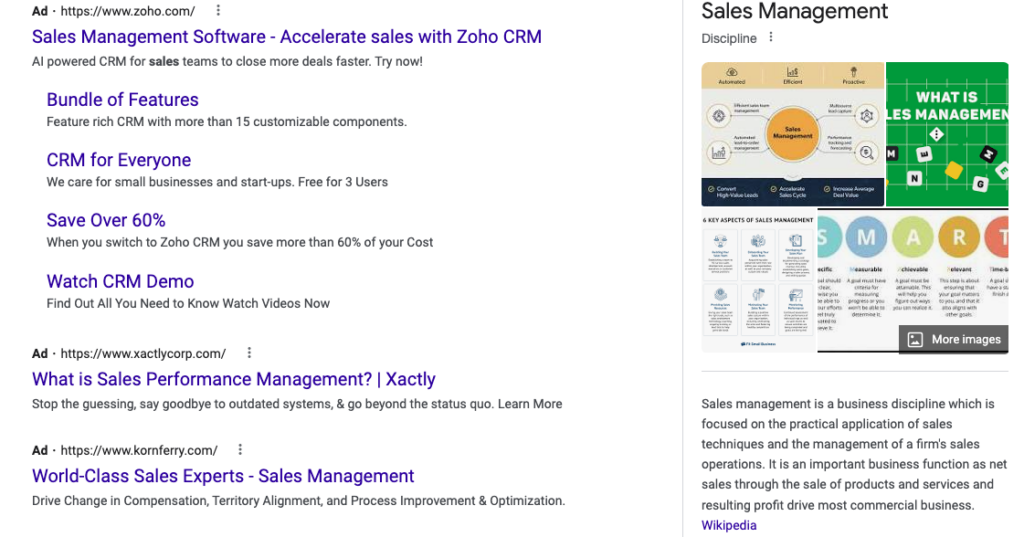Screen dimensions: 1024x537
Task: Click the Sales Management panel heading
Action: [794, 11]
